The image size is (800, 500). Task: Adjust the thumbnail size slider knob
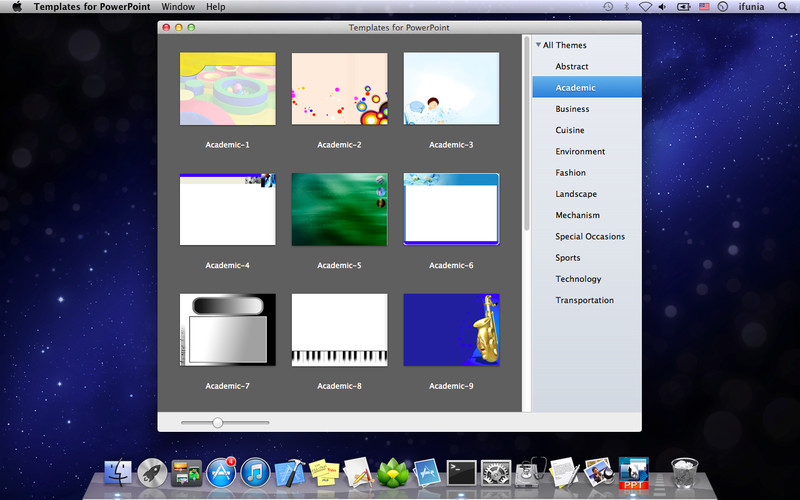click(x=217, y=422)
